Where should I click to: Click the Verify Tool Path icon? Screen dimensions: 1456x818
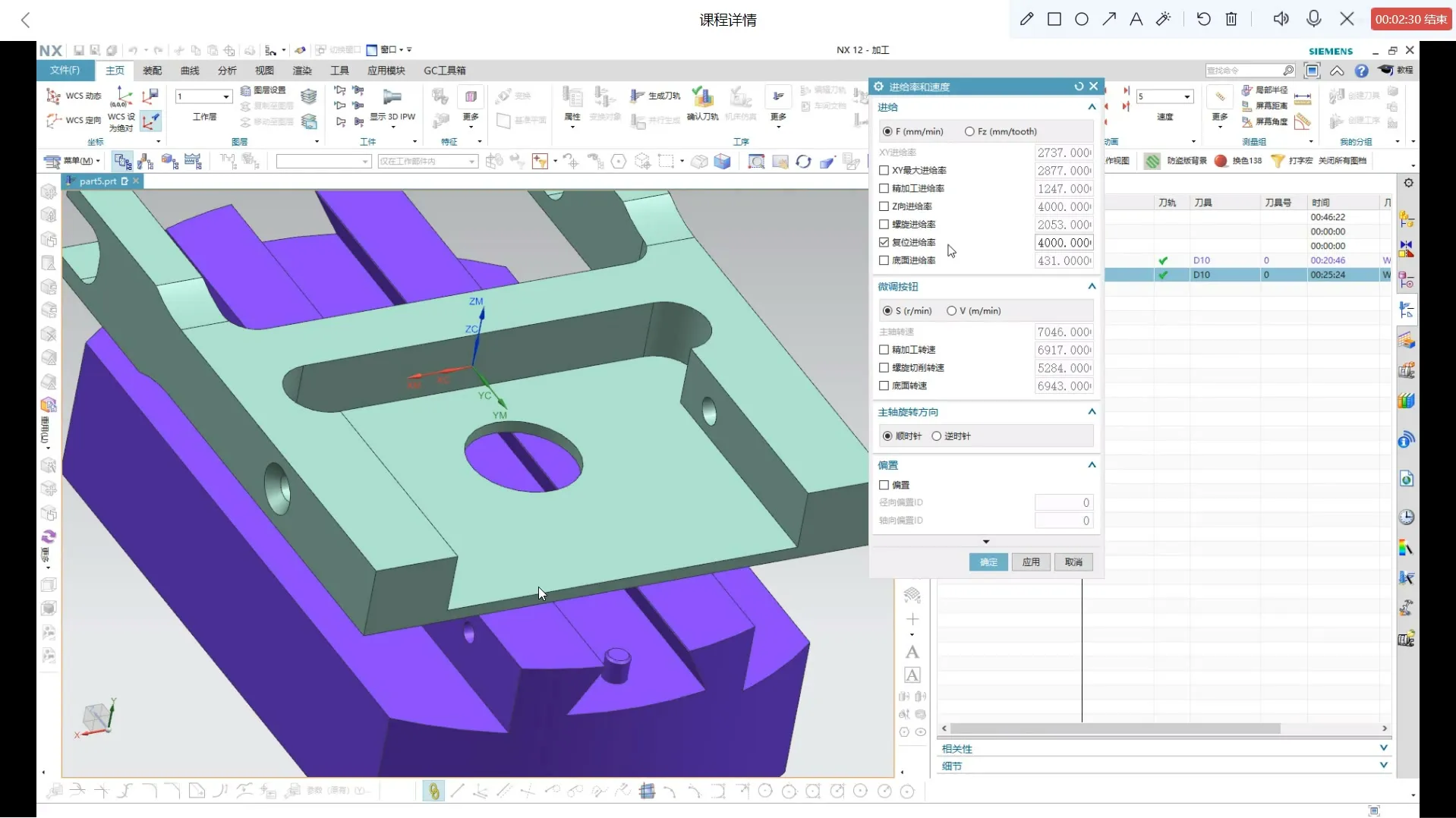click(702, 104)
